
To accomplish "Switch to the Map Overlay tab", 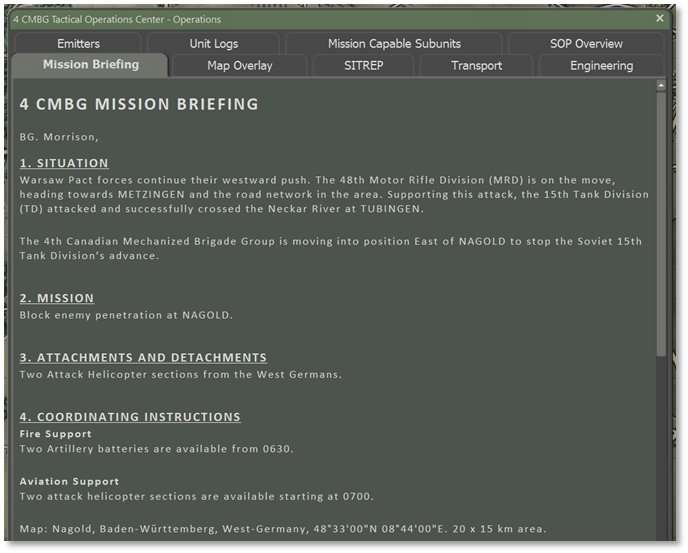I will pos(239,66).
